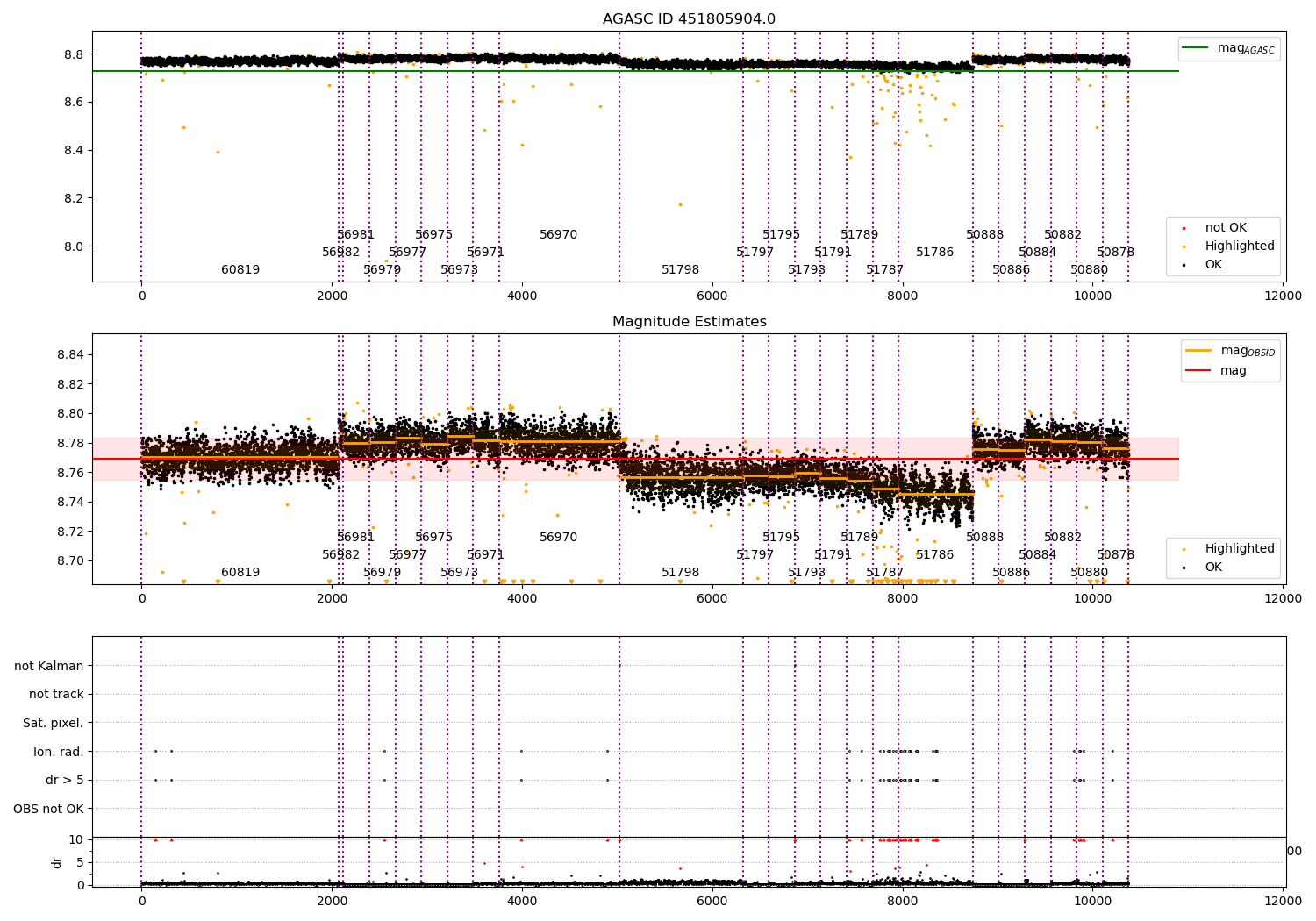Image resolution: width=1316 pixels, height=921 pixels.
Task: Click the 'dr > 5' axis label
Action: 65,780
